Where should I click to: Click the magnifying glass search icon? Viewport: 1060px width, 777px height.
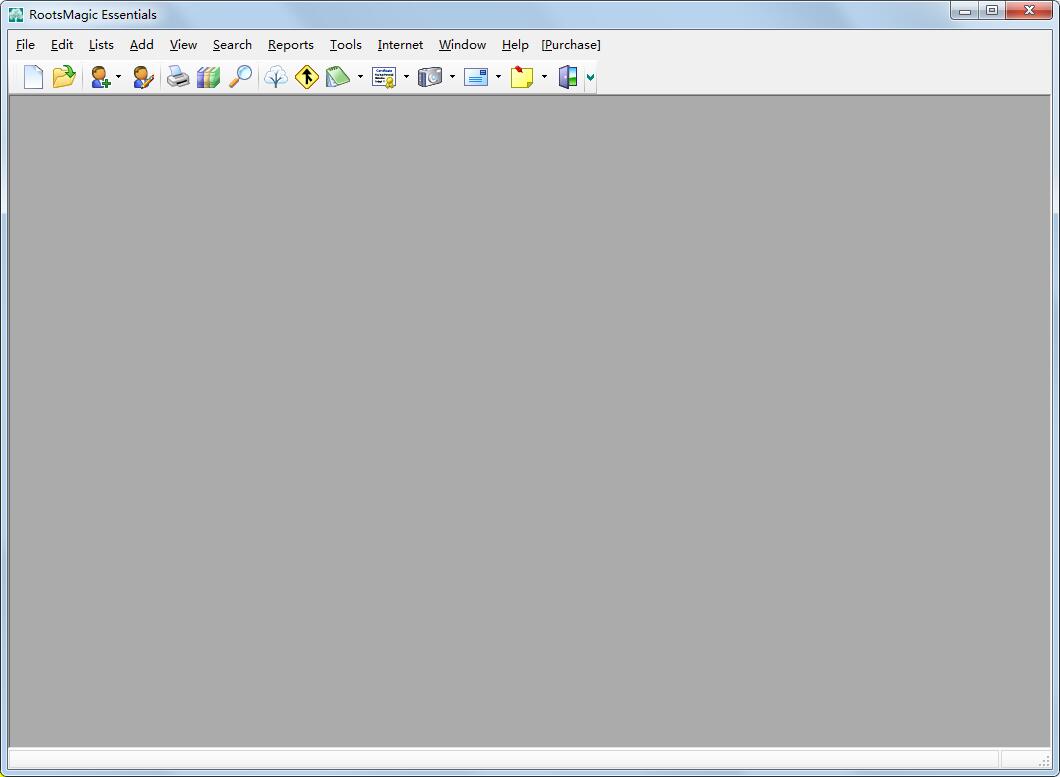pyautogui.click(x=240, y=77)
